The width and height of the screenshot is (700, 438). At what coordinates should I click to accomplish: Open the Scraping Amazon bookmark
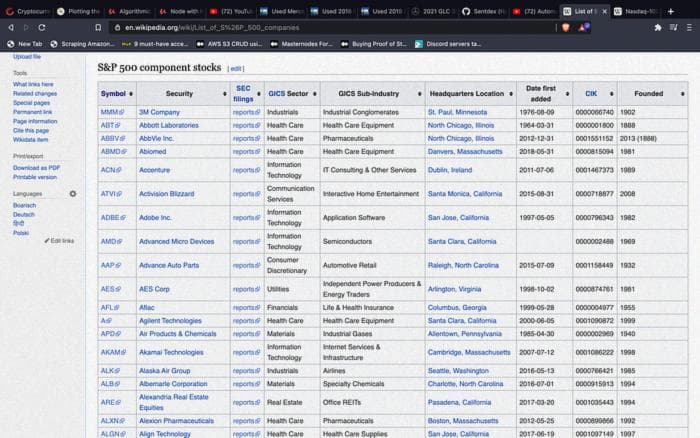[x=83, y=44]
